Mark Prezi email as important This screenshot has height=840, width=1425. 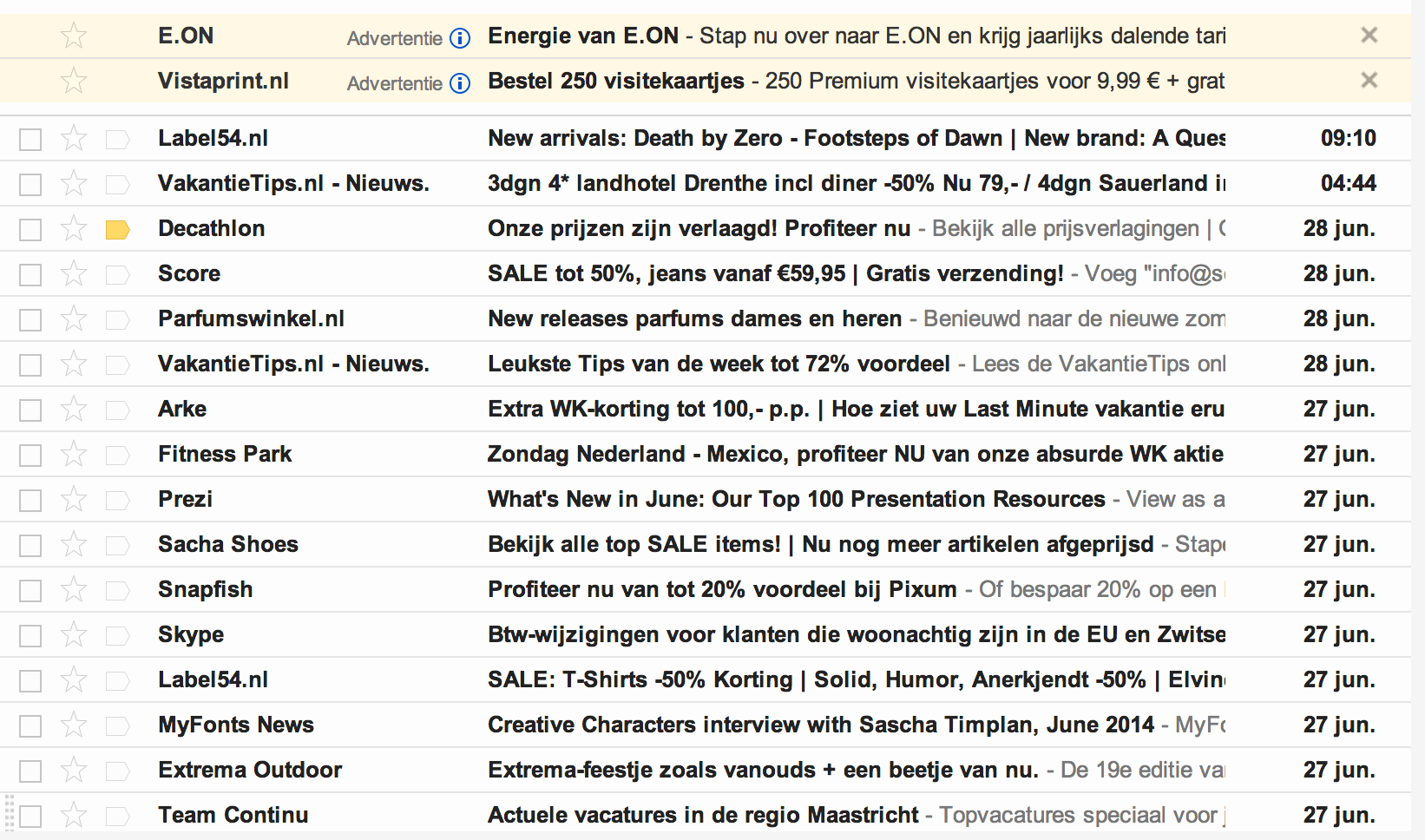point(117,501)
